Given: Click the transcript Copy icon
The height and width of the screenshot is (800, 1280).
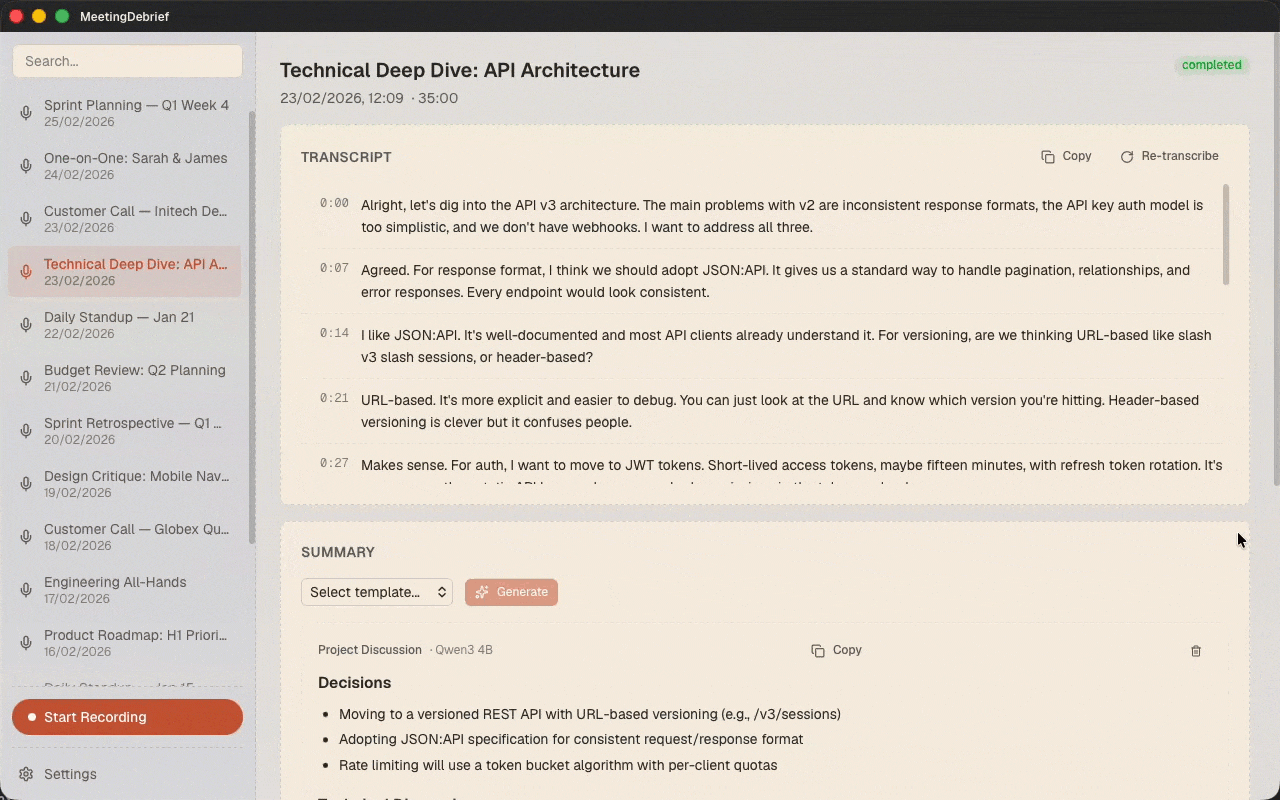Looking at the screenshot, I should click(x=1048, y=157).
